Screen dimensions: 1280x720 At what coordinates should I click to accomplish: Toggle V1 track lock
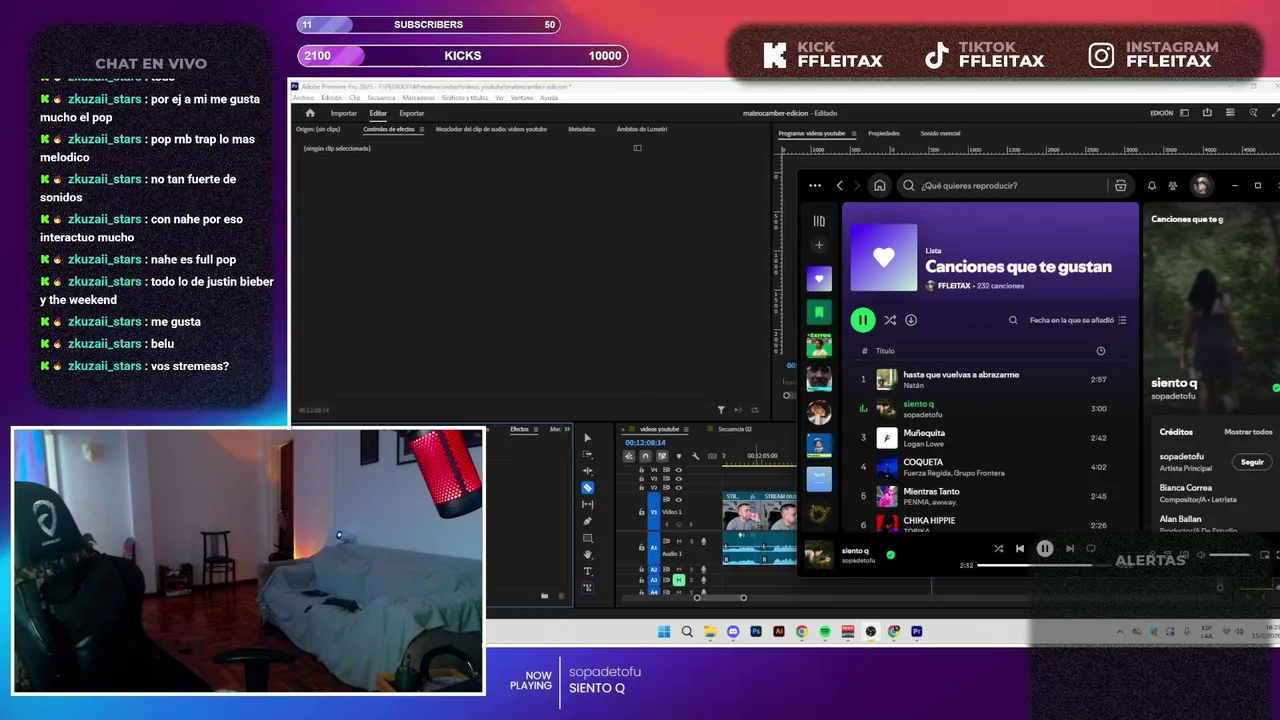641,512
